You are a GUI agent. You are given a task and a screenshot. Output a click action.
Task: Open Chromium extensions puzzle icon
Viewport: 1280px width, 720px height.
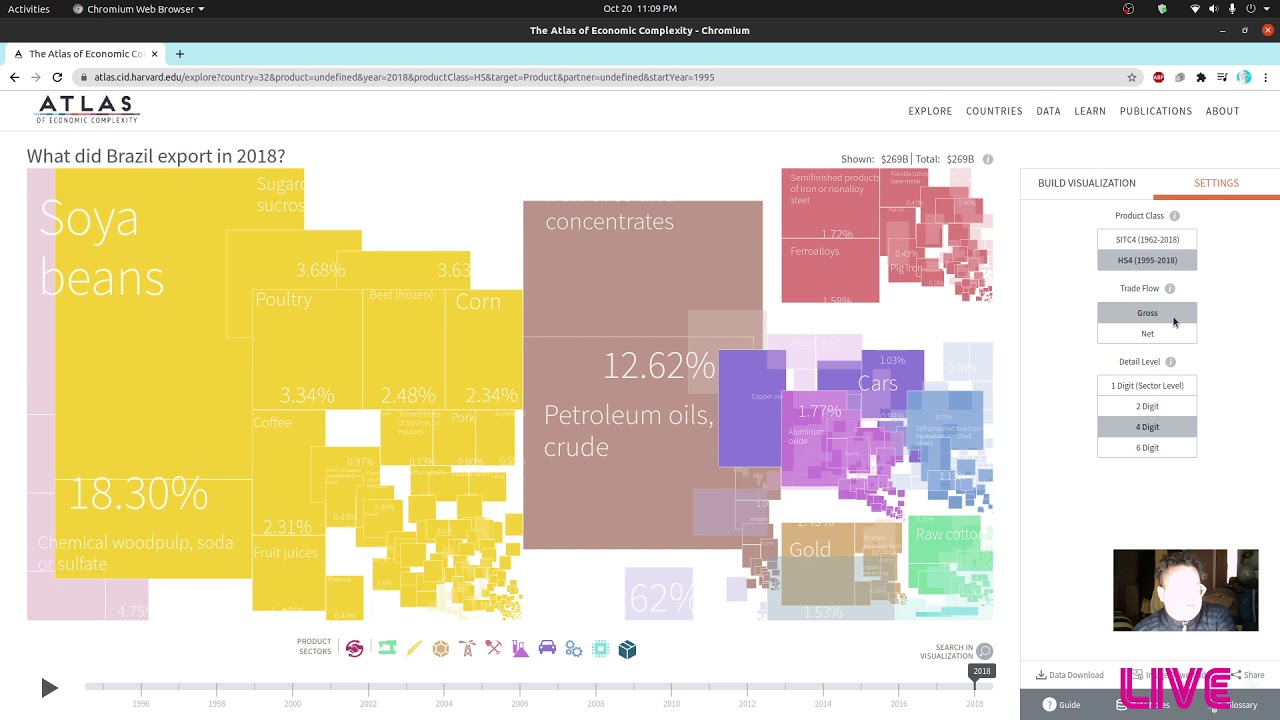click(1201, 77)
